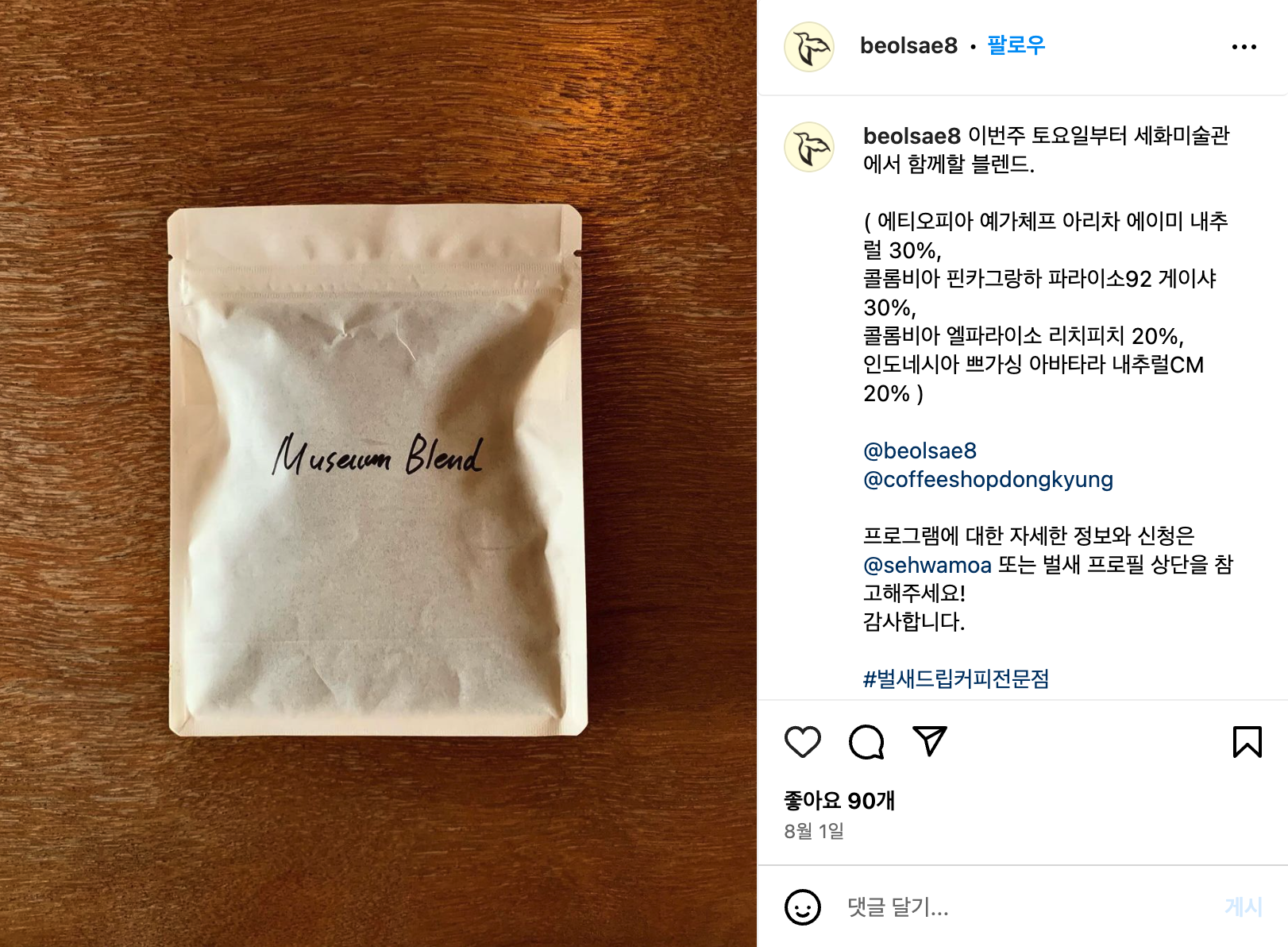
Task: Open beolsae8 profile picture in header
Action: click(808, 47)
